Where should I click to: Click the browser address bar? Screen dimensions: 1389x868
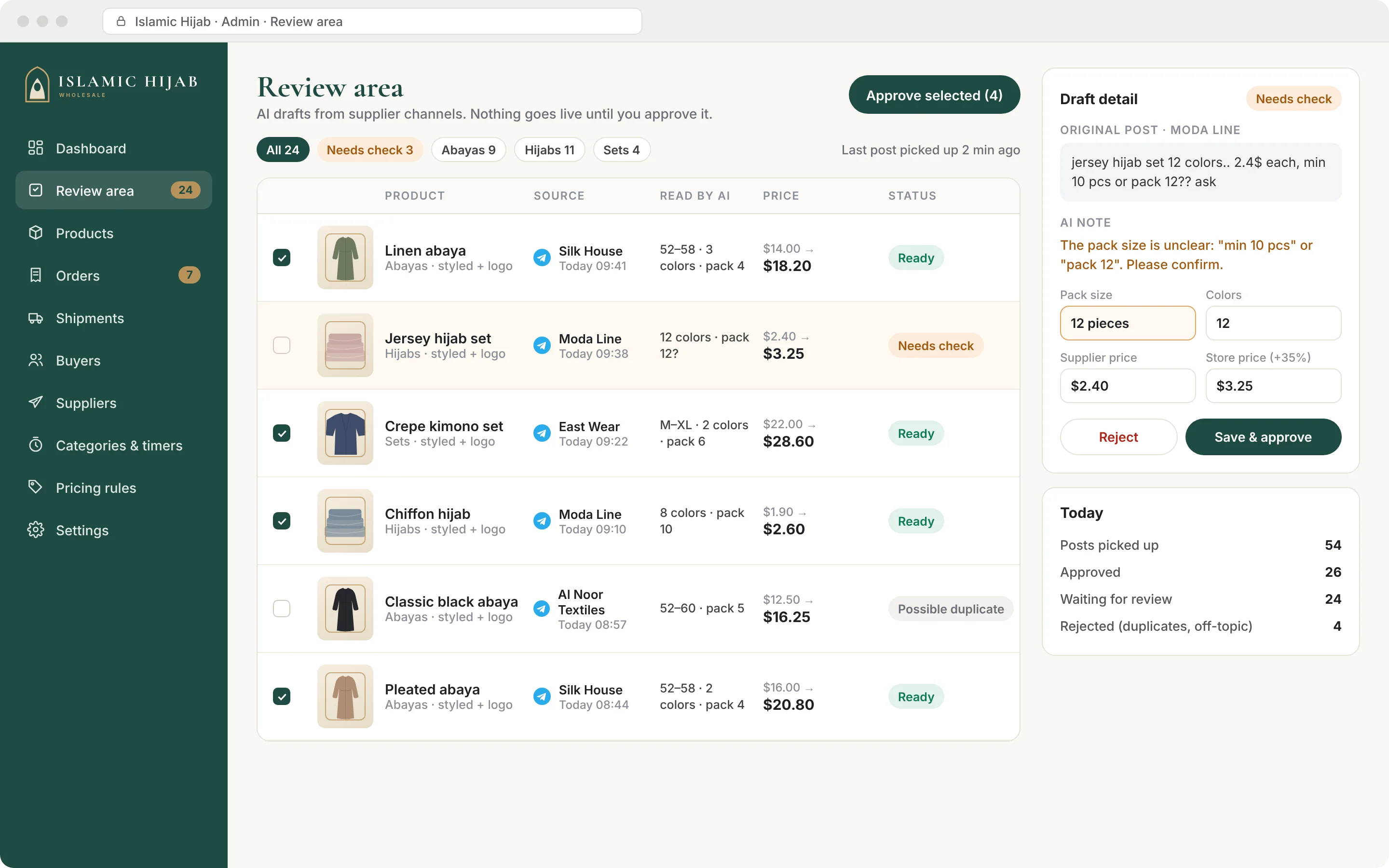point(372,21)
